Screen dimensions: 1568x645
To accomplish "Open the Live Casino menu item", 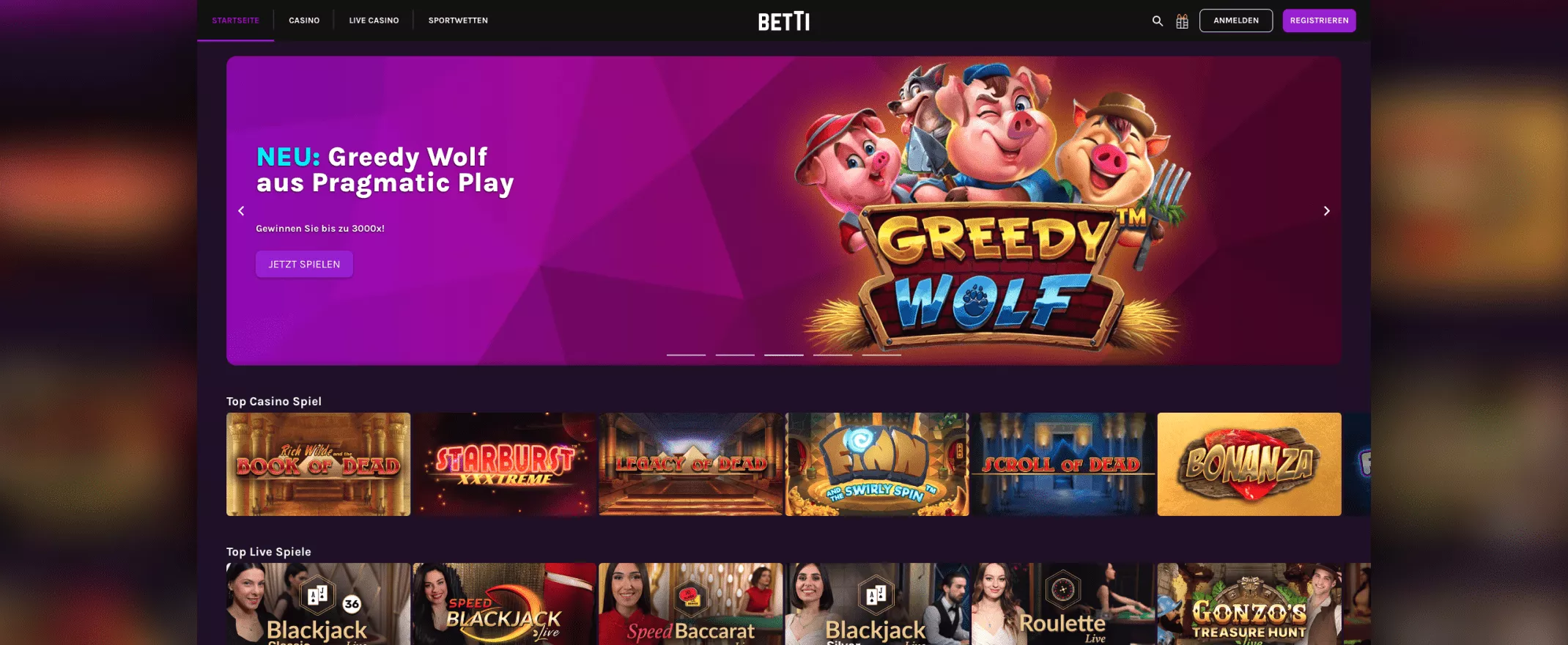I will click(374, 21).
